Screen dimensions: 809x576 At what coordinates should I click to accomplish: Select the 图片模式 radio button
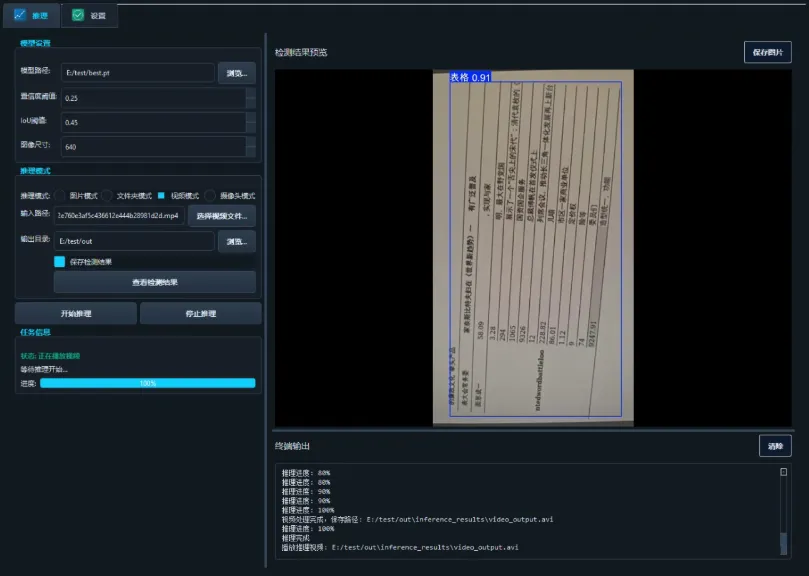(x=60, y=196)
